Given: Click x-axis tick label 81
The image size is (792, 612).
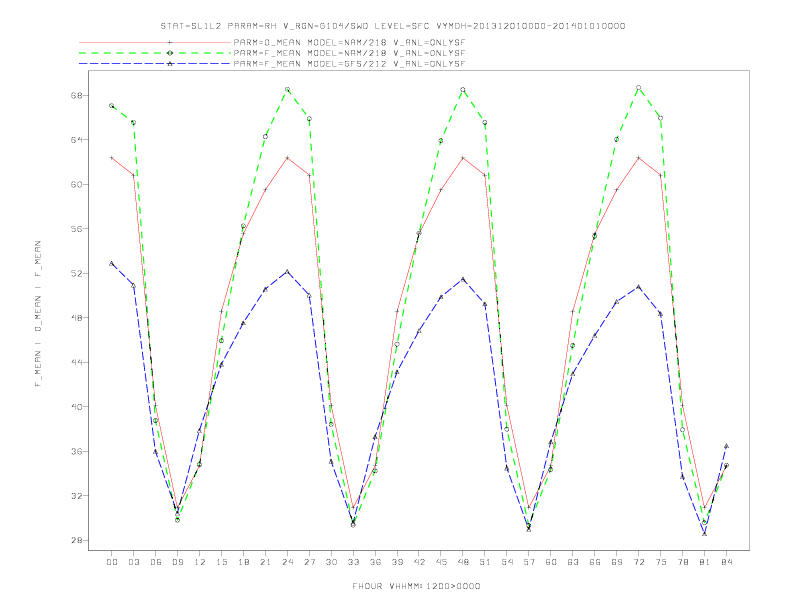Looking at the screenshot, I should [x=705, y=562].
